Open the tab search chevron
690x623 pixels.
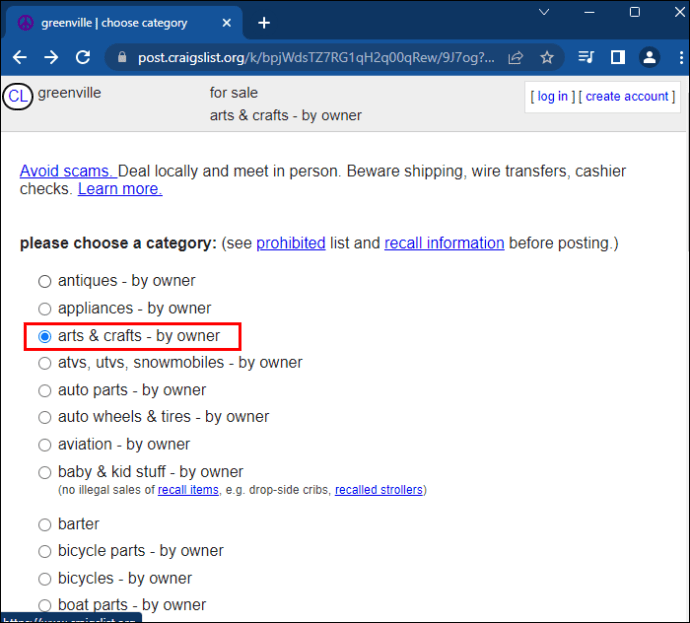tap(544, 12)
